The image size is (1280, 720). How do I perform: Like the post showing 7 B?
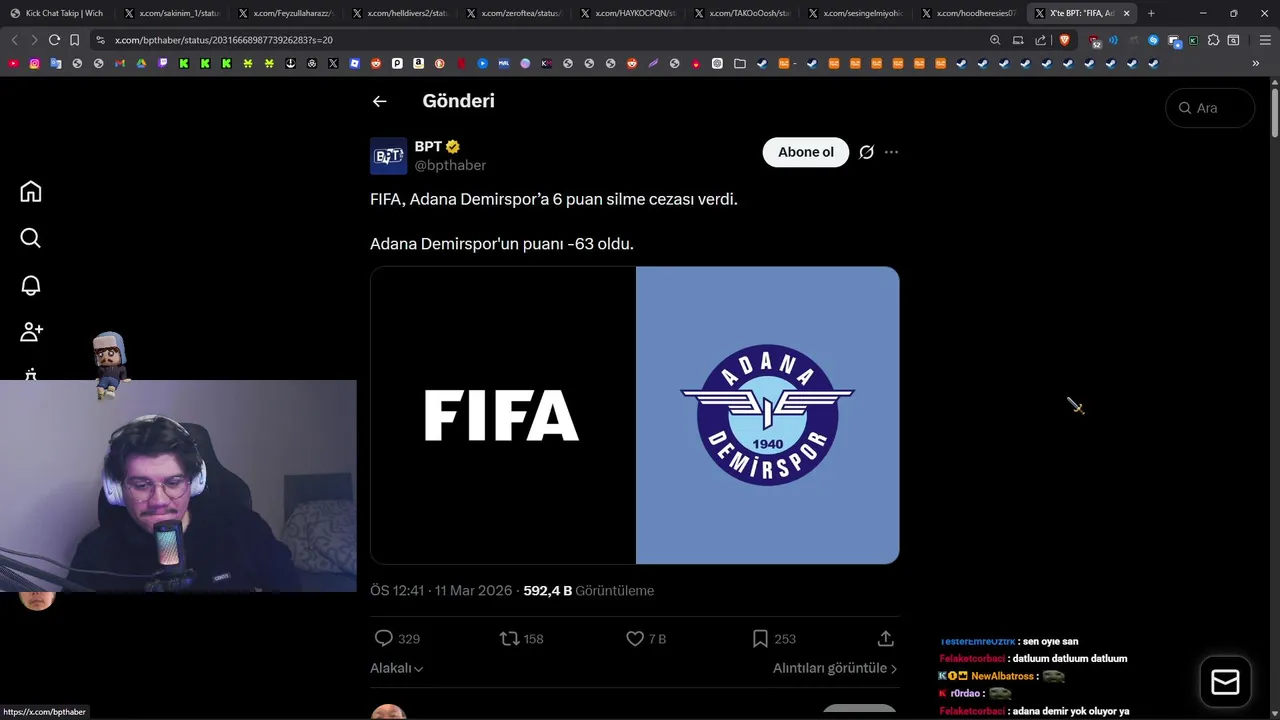[635, 638]
